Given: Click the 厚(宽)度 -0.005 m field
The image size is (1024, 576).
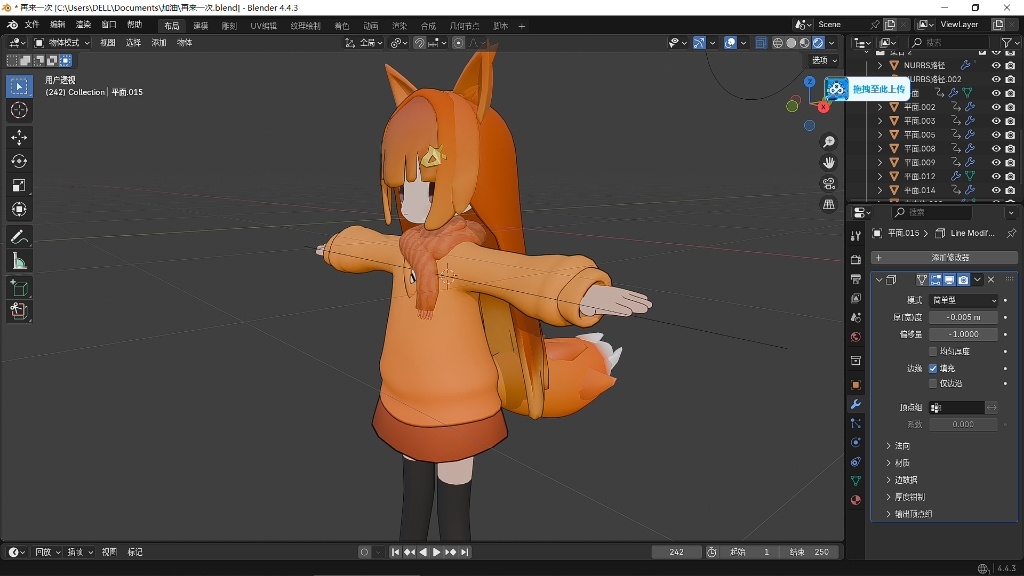Looking at the screenshot, I should pos(963,317).
